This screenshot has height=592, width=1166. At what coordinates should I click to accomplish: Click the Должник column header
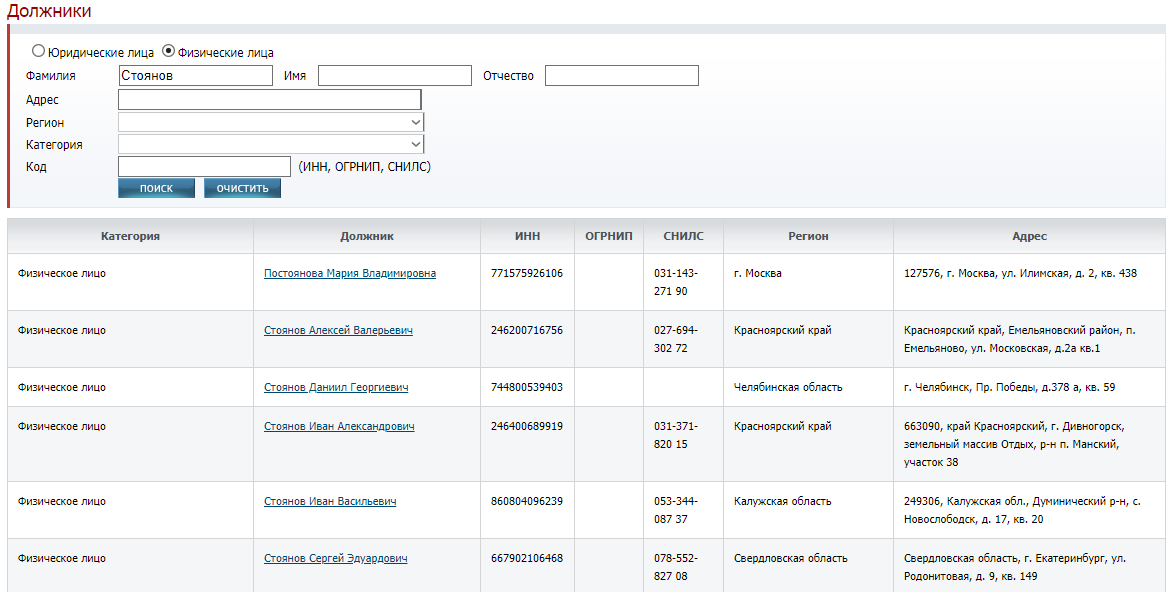click(x=367, y=236)
